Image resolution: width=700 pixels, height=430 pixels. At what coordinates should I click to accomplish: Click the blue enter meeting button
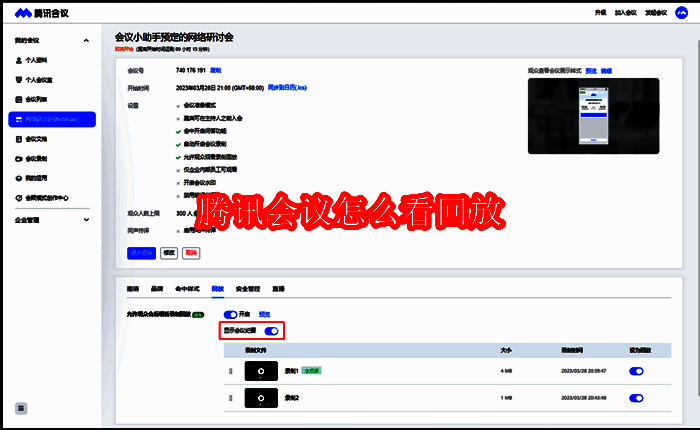[x=142, y=253]
